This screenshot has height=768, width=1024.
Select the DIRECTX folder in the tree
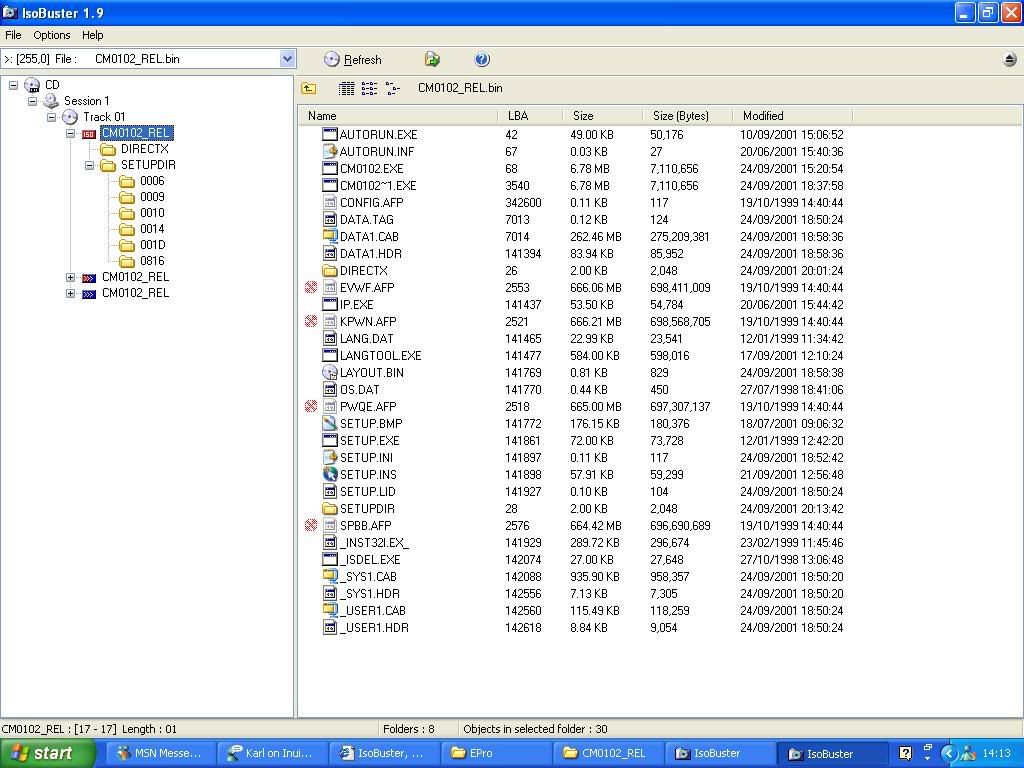click(x=144, y=149)
